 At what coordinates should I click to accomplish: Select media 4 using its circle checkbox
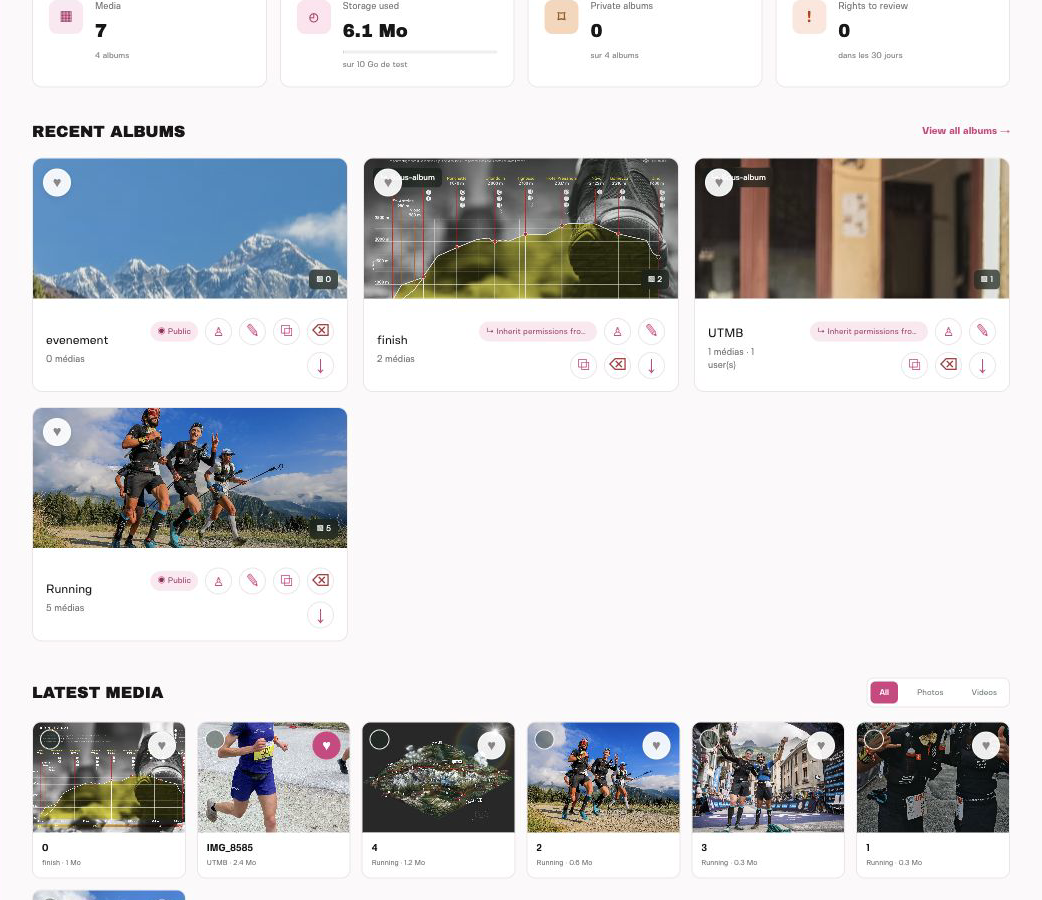pos(379,739)
